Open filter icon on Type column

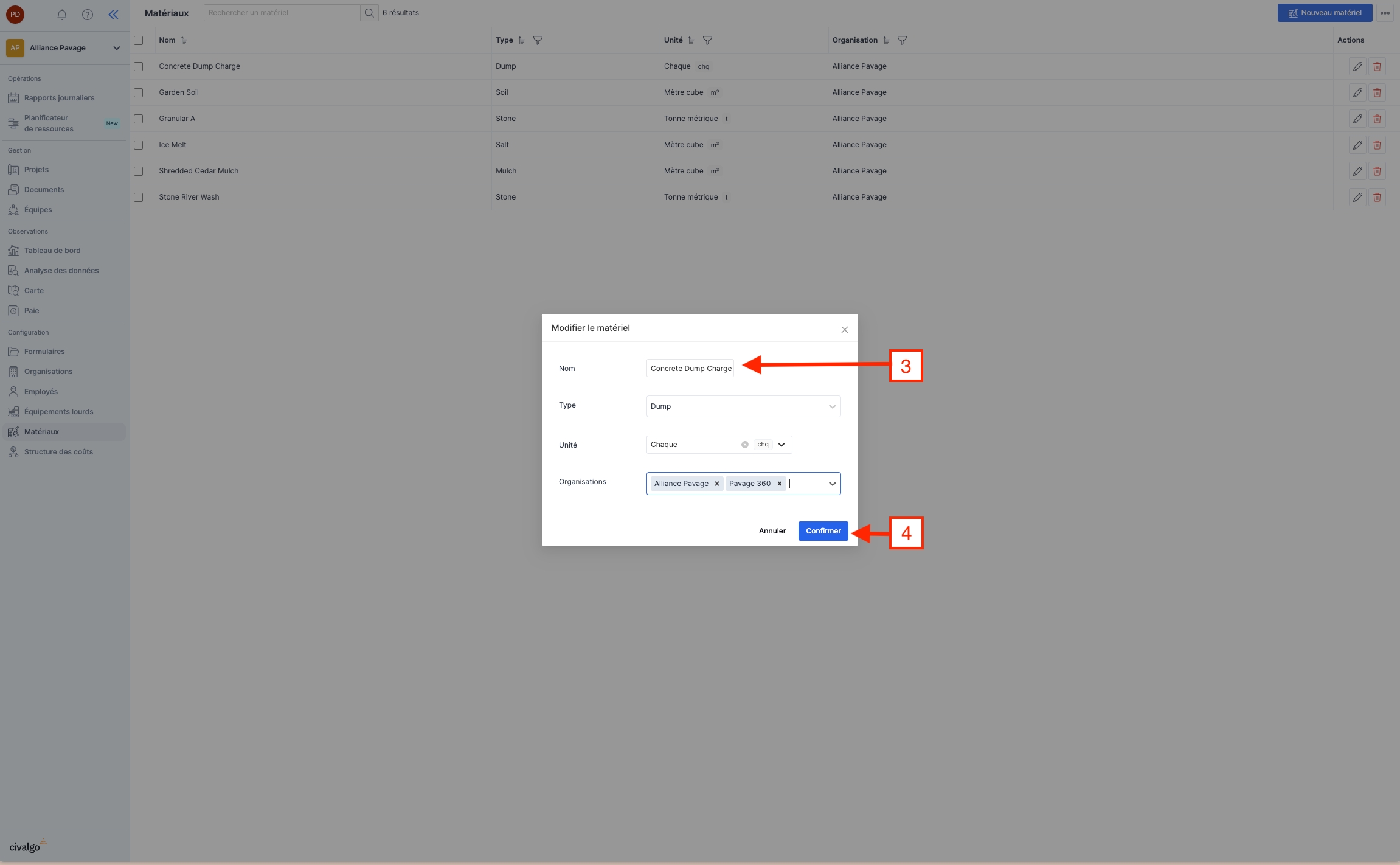(538, 40)
